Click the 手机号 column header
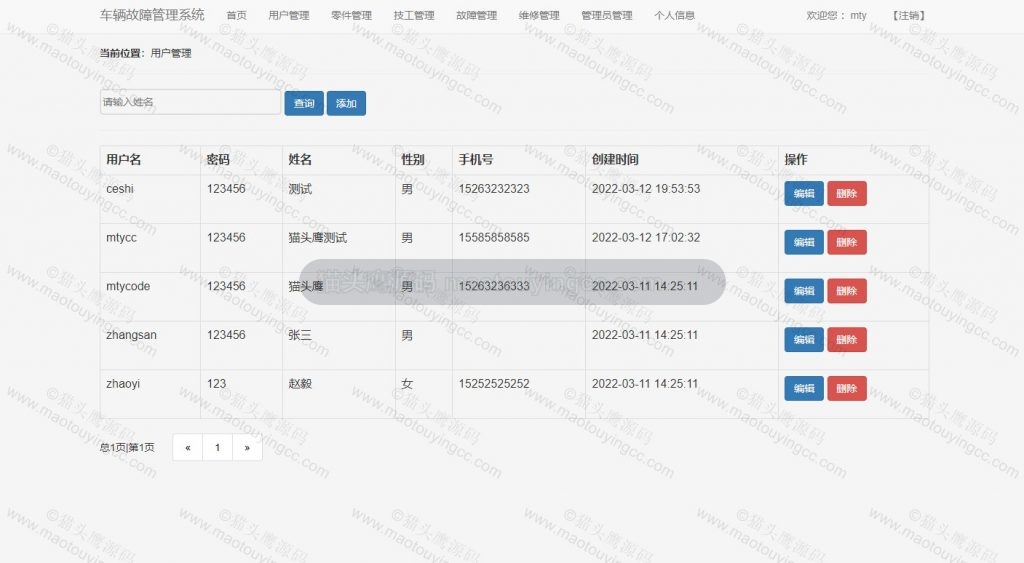1024x563 pixels. pos(475,159)
